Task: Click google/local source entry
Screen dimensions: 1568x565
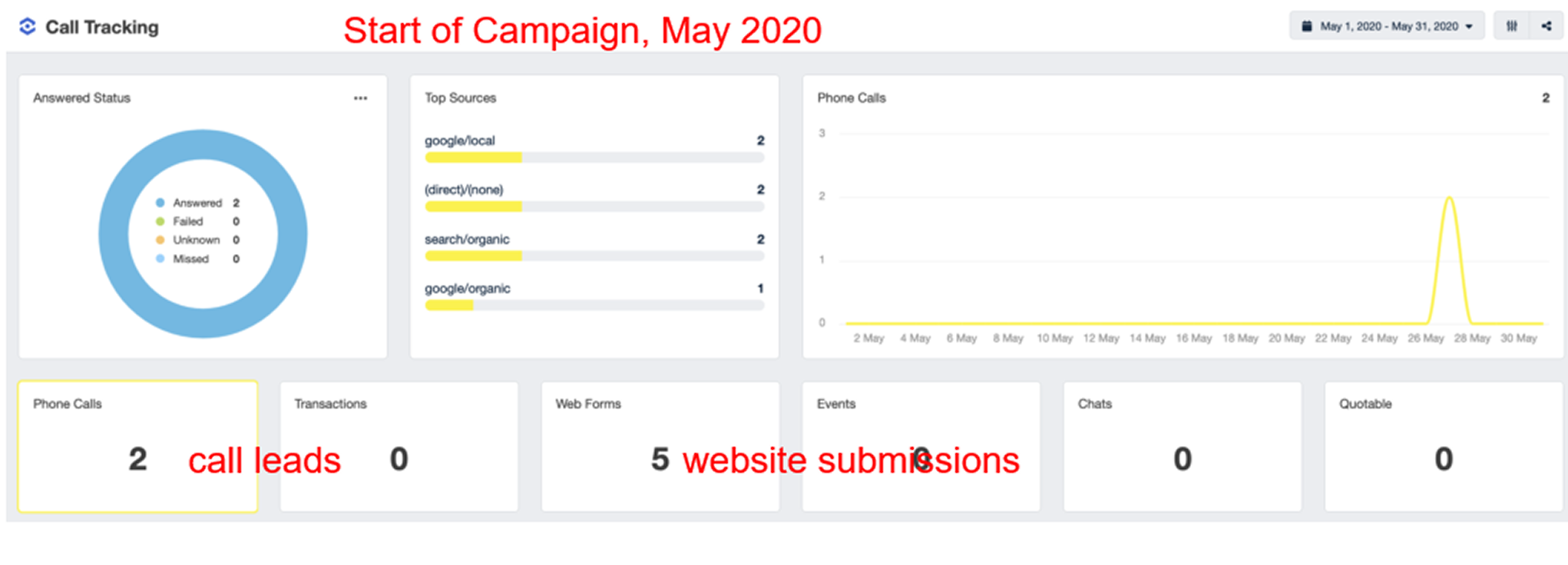Action: tap(460, 141)
